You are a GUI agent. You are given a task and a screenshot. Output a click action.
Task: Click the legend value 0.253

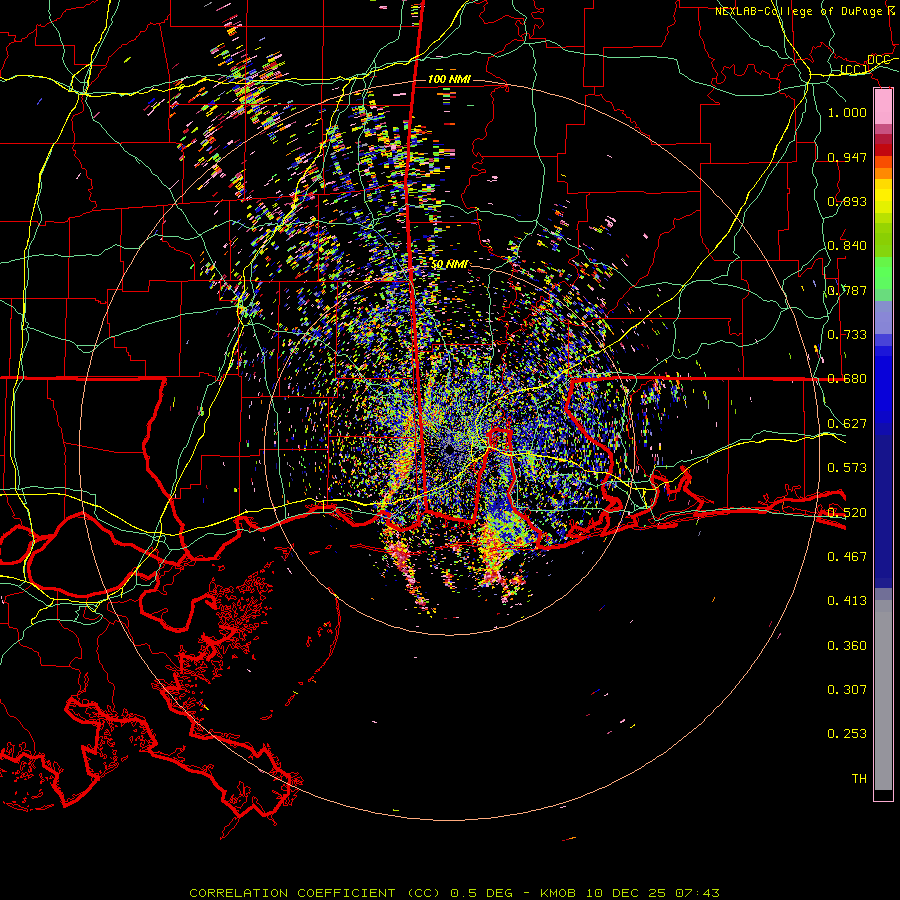[x=847, y=734]
